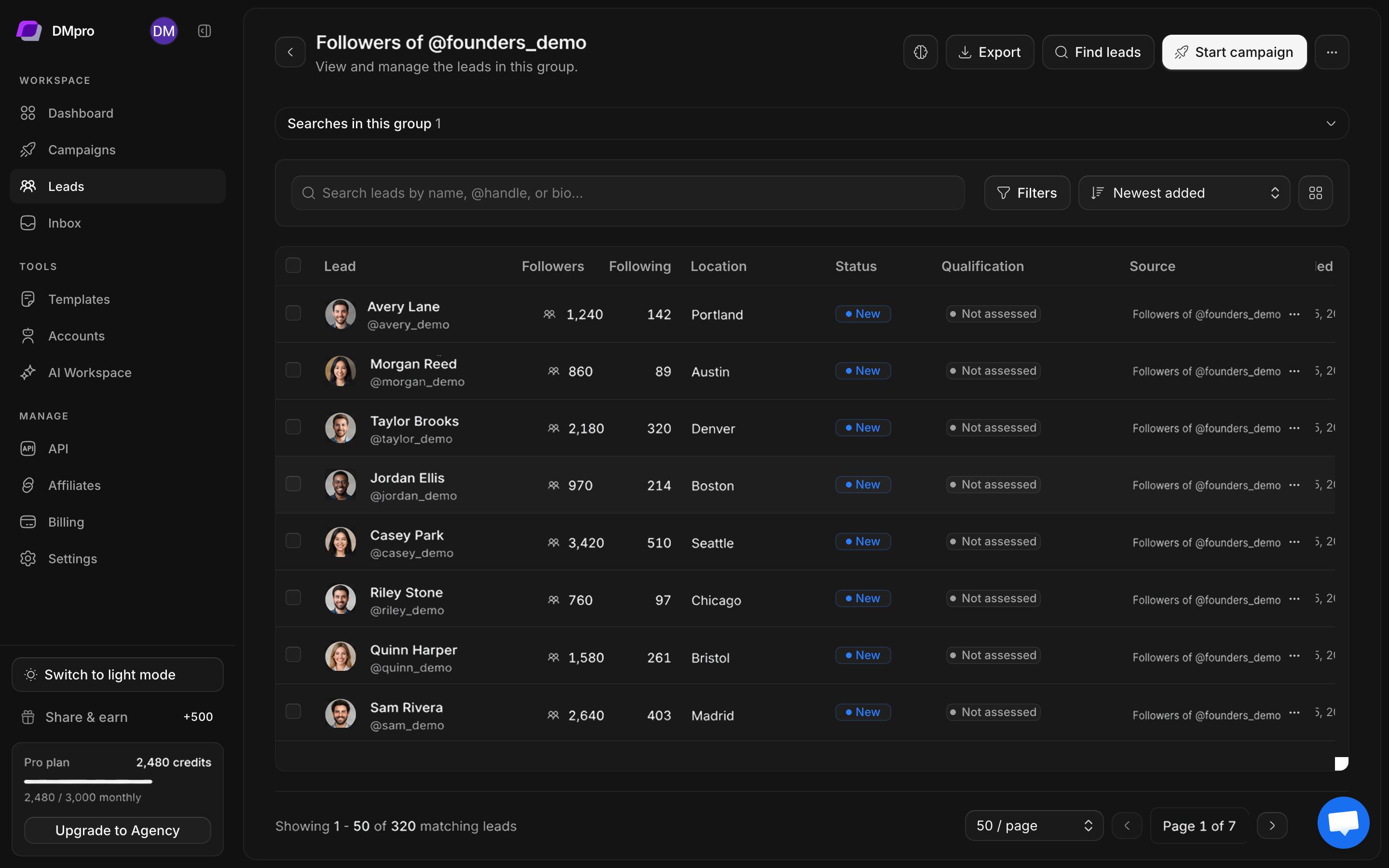Click Find leads button
Image resolution: width=1389 pixels, height=868 pixels.
pyautogui.click(x=1097, y=52)
